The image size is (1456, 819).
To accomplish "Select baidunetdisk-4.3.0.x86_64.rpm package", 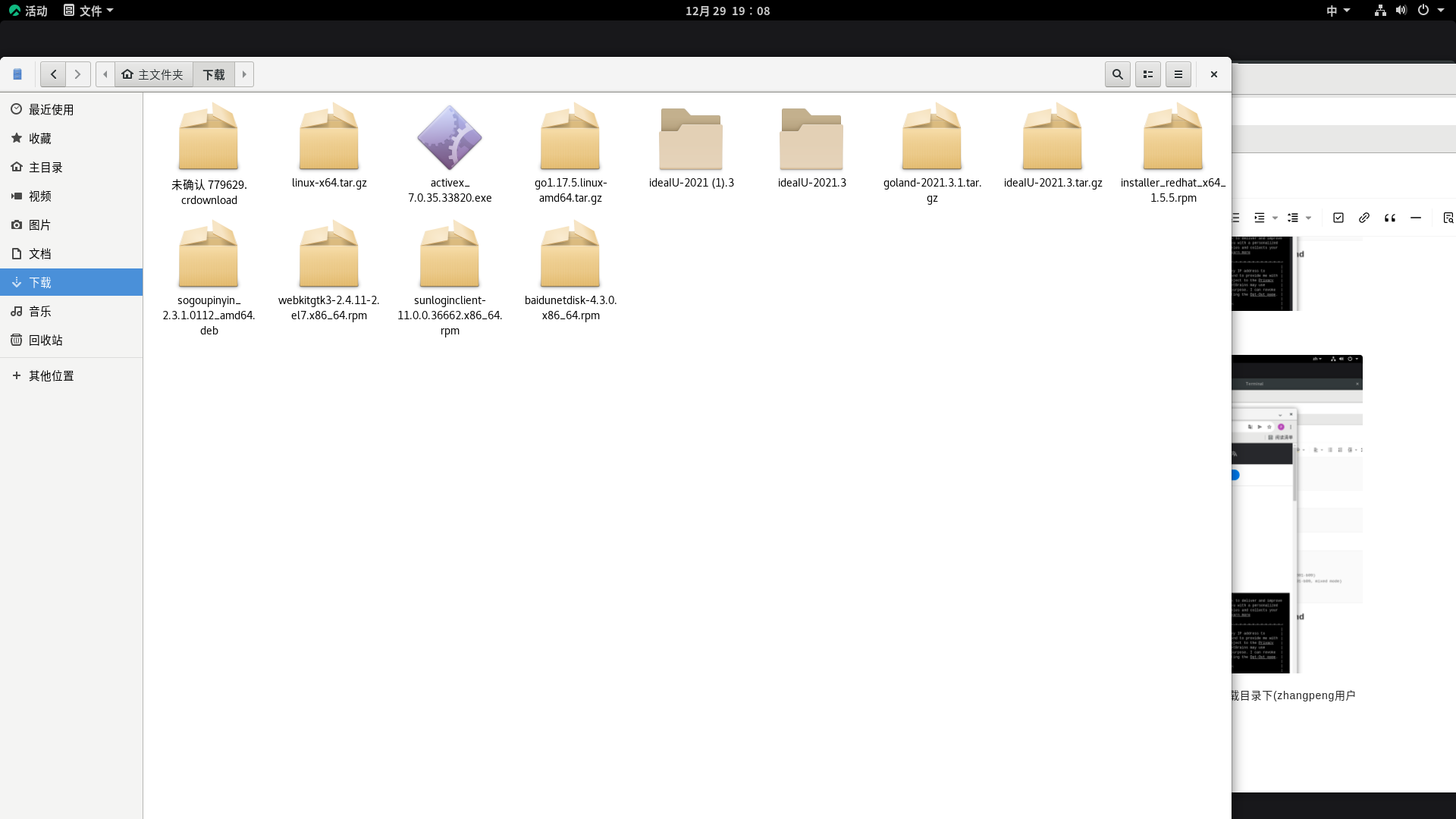I will 570,271.
